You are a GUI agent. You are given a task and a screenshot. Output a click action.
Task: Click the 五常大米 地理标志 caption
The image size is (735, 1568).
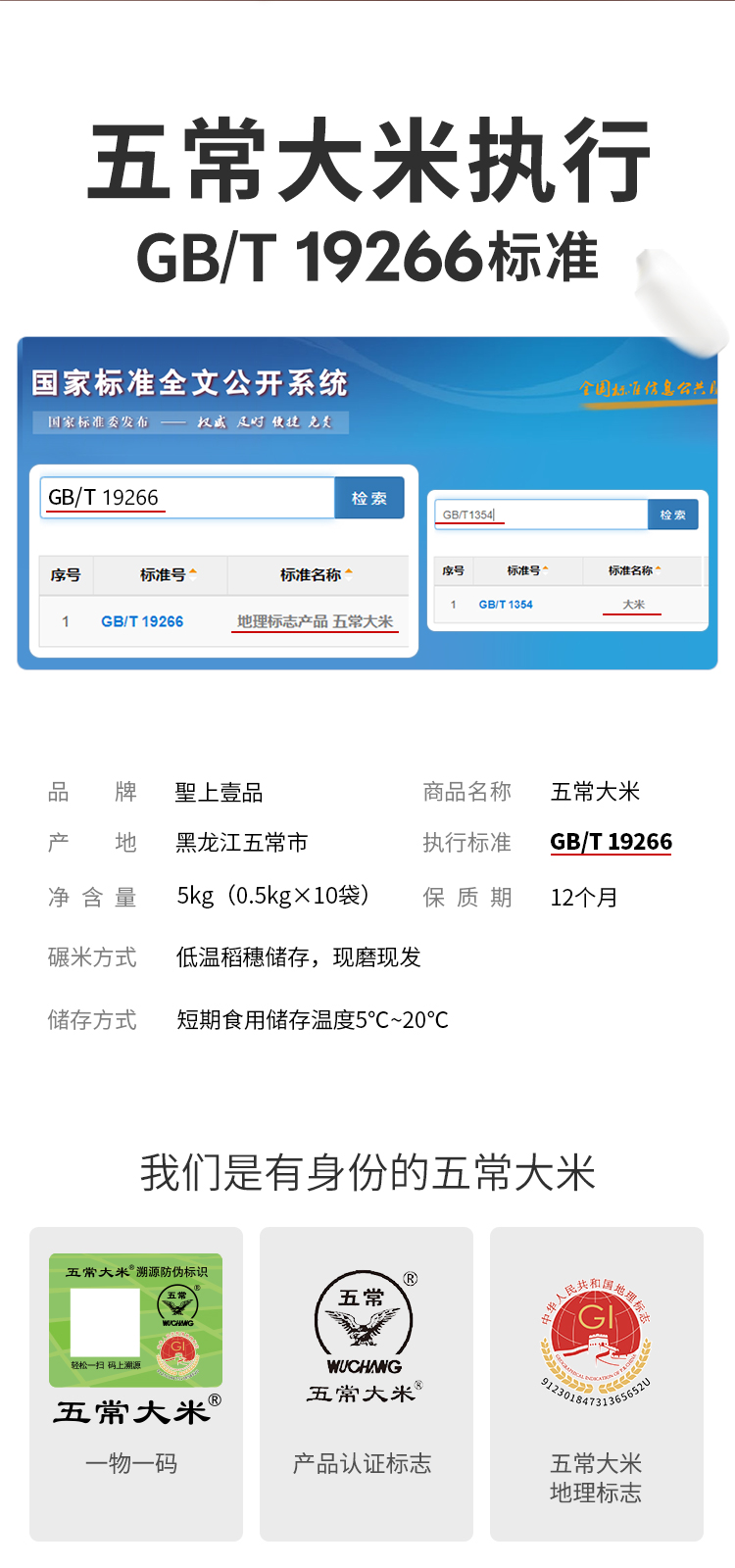click(x=596, y=1478)
